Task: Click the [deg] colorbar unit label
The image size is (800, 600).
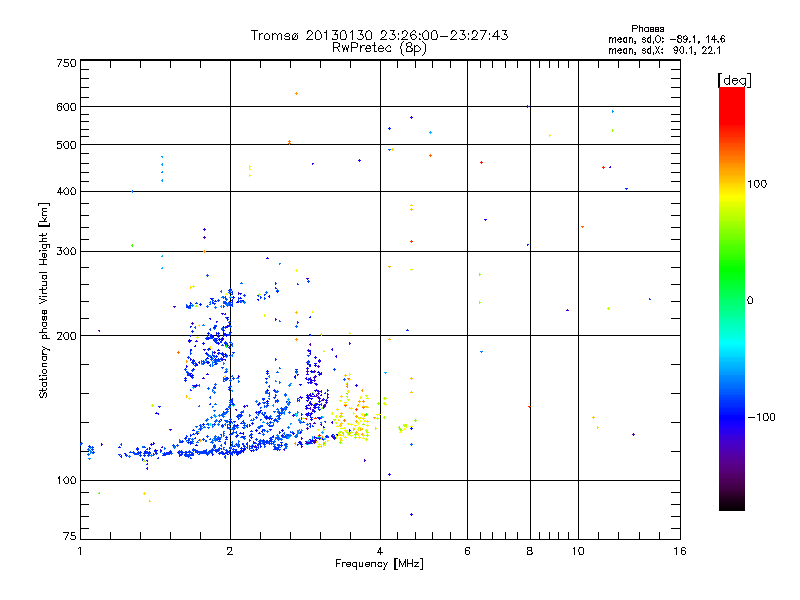Action: (734, 80)
